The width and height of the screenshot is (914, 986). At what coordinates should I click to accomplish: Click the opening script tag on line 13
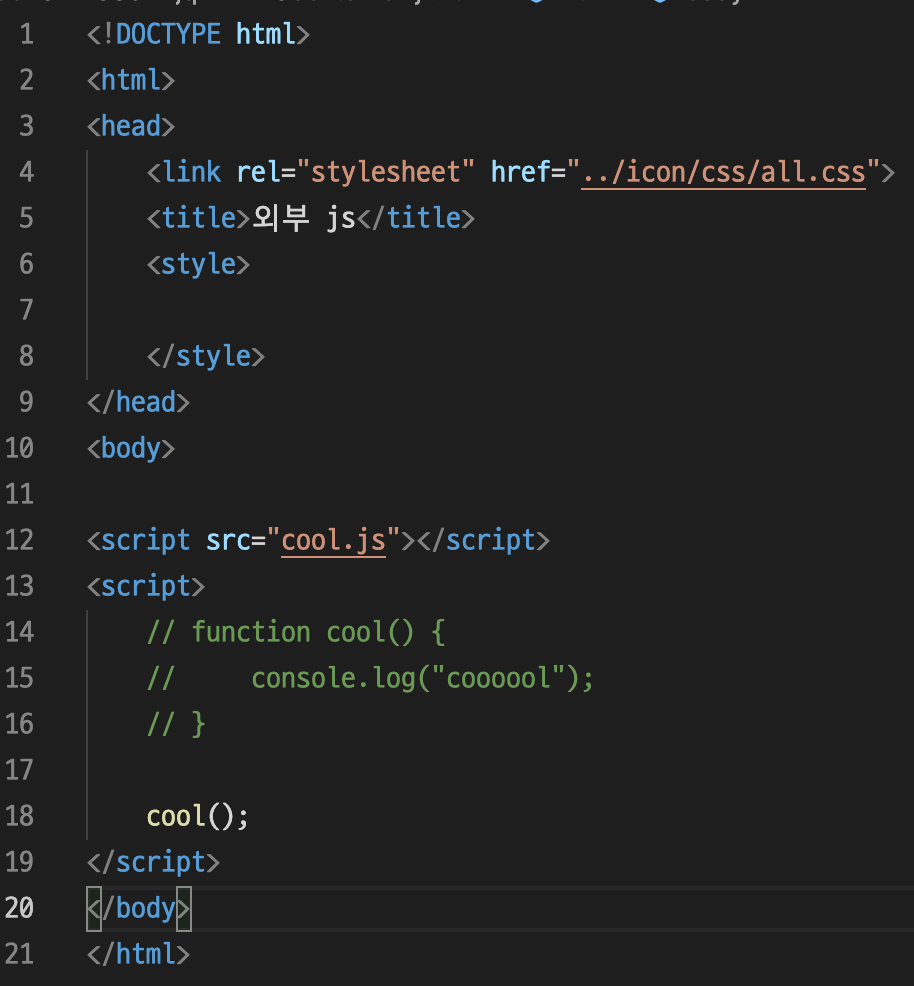[x=146, y=585]
